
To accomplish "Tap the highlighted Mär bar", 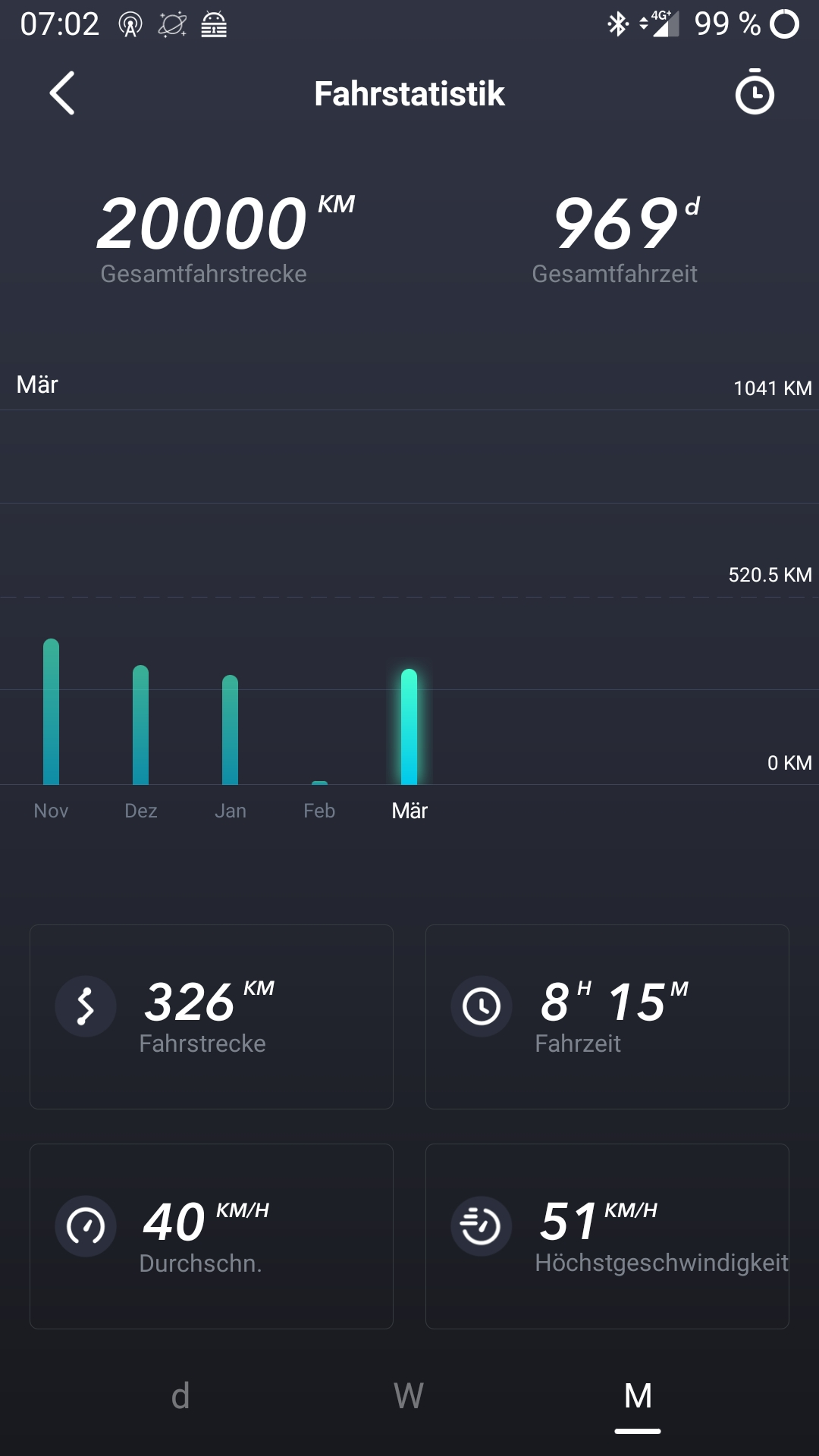I will [x=409, y=726].
